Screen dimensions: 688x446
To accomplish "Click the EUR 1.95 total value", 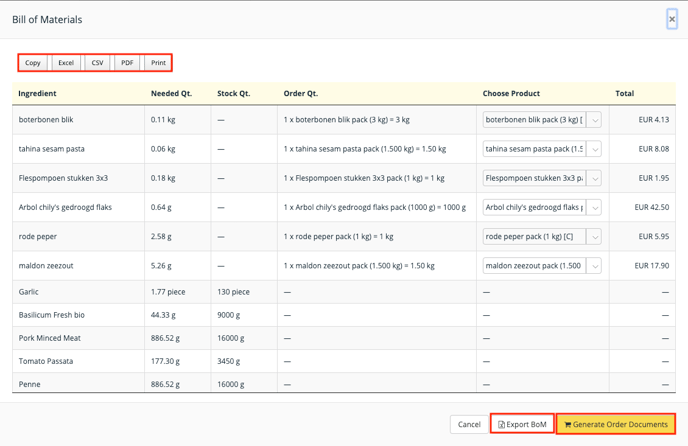I will 654,178.
